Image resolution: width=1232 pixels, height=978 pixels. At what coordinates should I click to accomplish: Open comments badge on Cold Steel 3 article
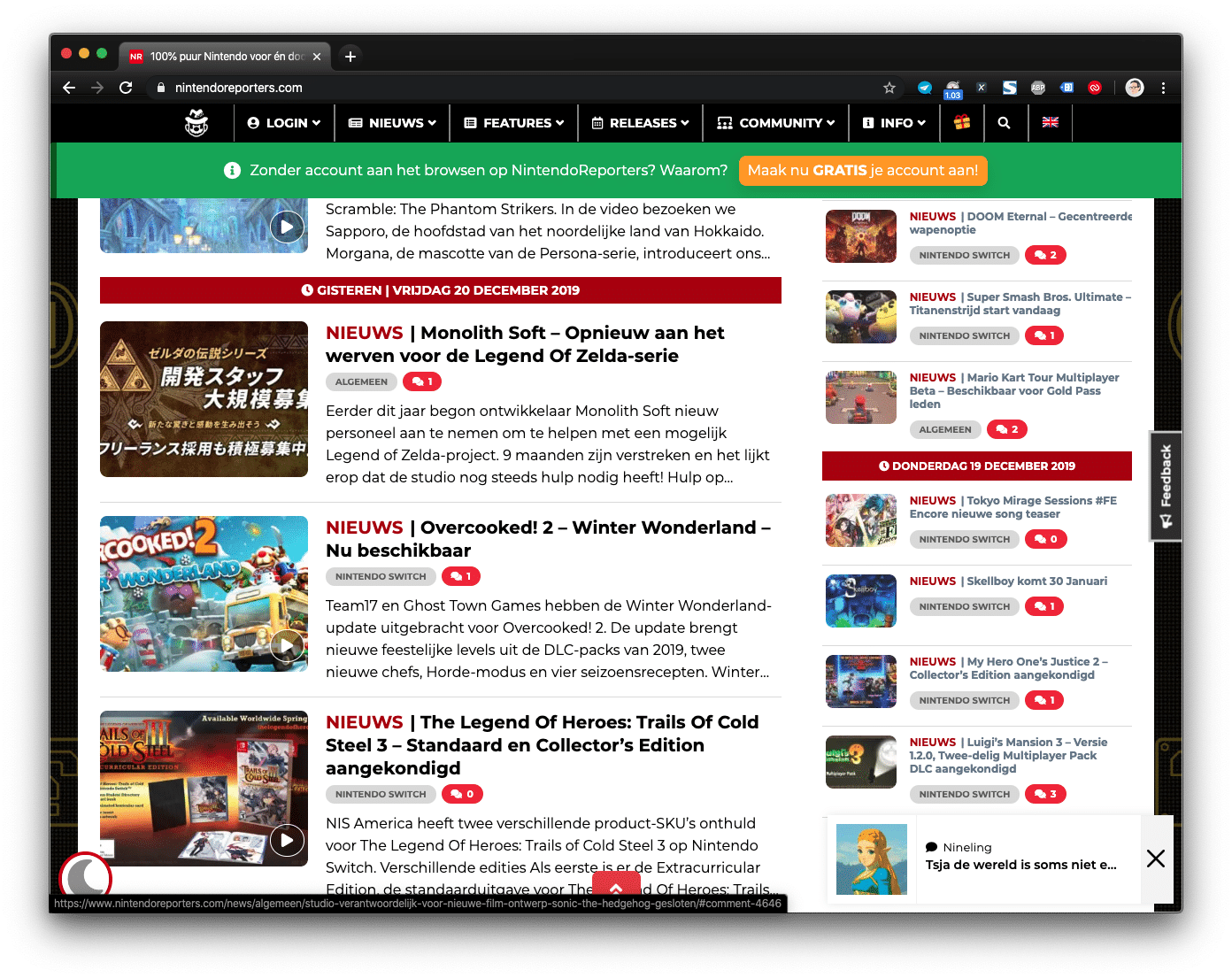(462, 794)
